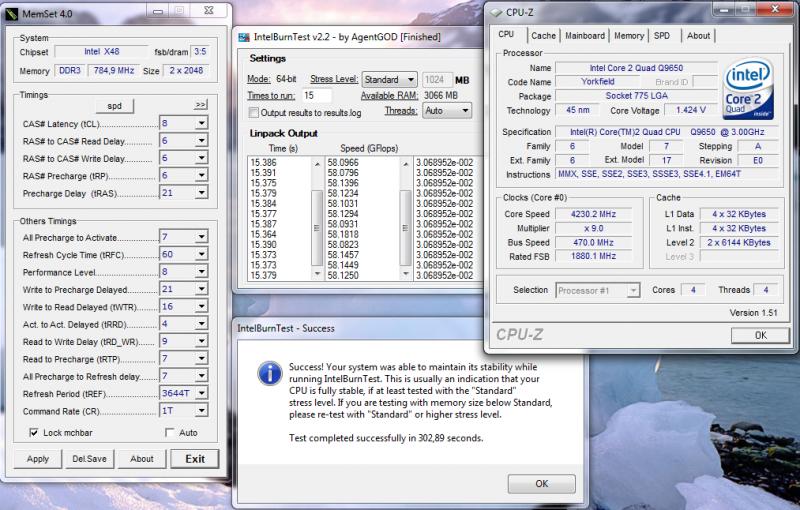Switch to the Memory tab in CPU-Z
The width and height of the screenshot is (800, 510).
(x=629, y=36)
